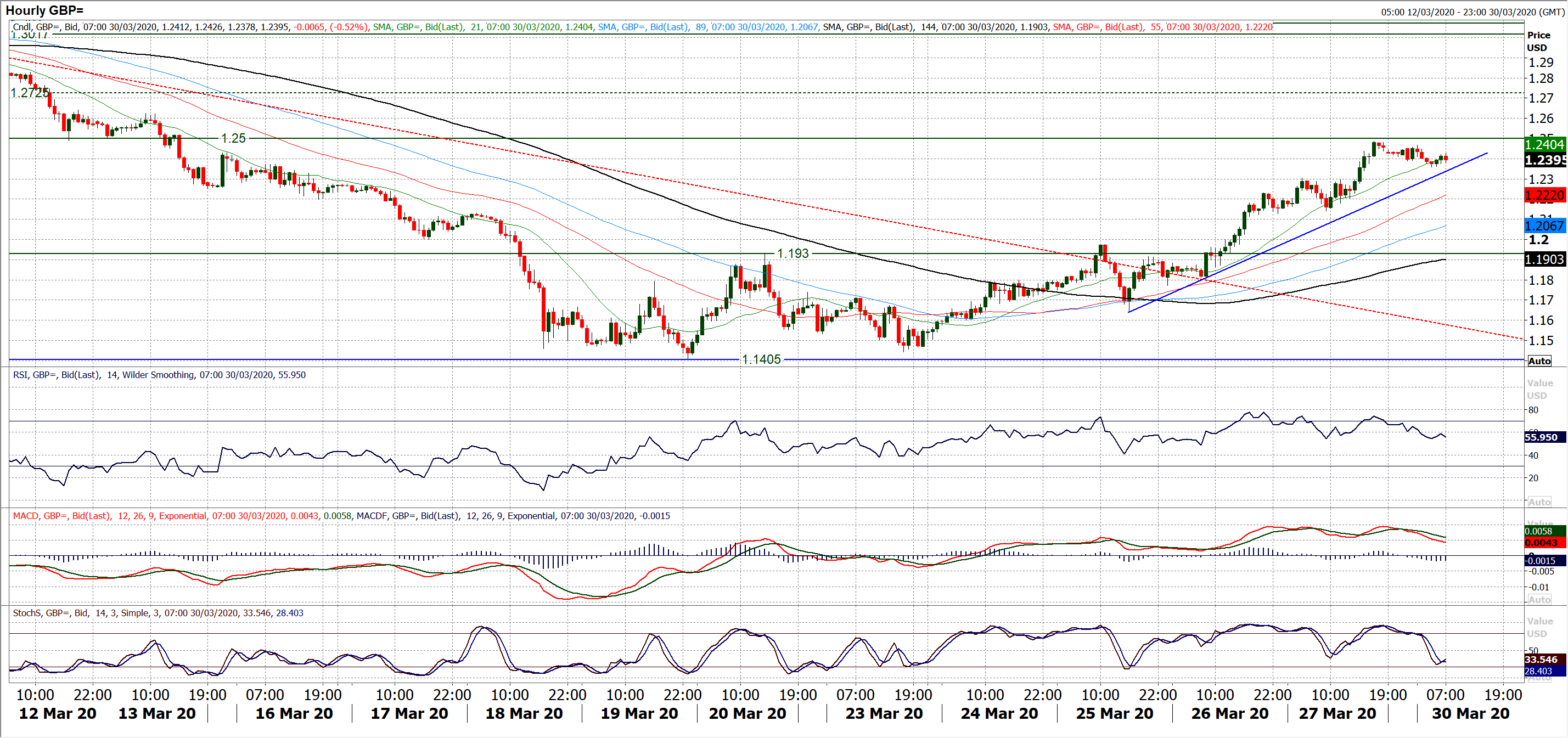Click the Auto scale button in RSI pane
Viewport: 1568px width, 738px height.
click(x=1539, y=502)
